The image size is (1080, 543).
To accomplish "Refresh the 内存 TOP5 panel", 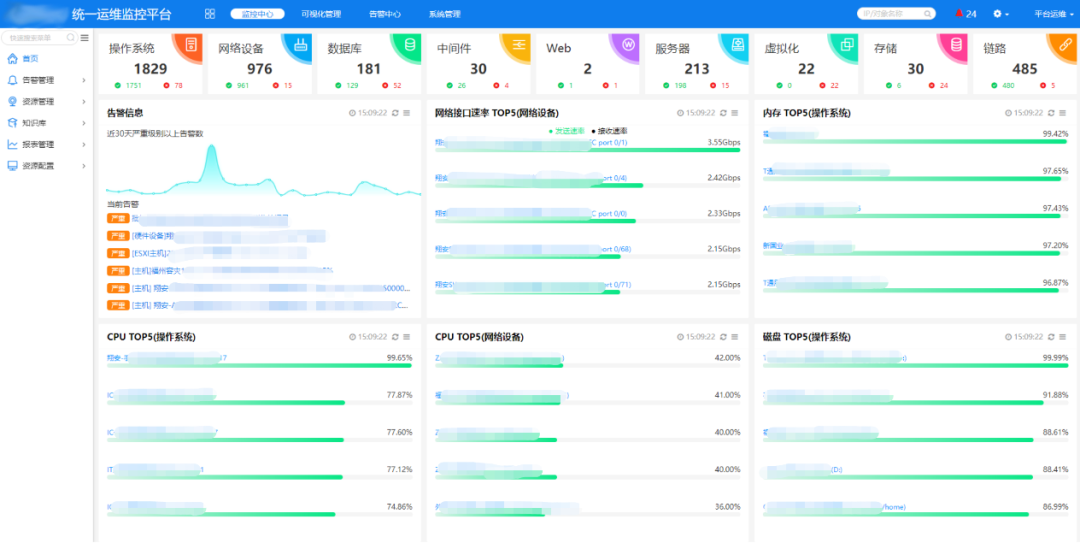I will click(x=1052, y=113).
